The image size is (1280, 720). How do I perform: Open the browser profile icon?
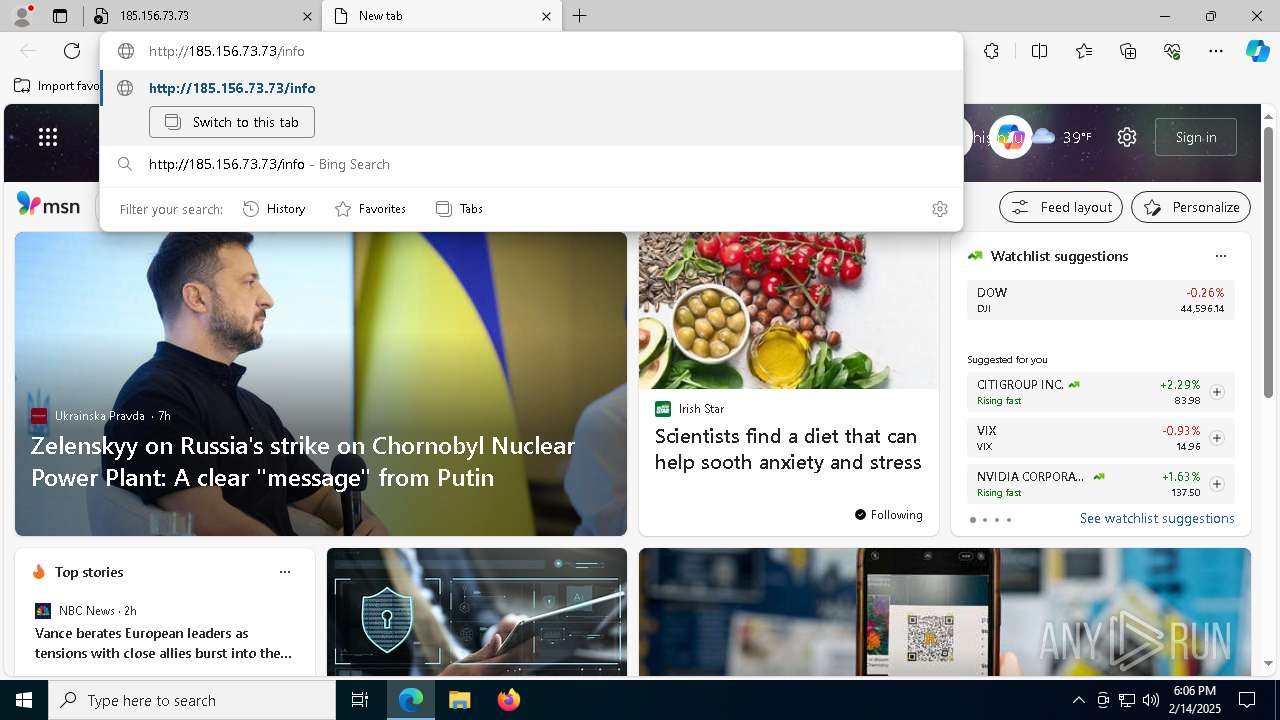(x=21, y=16)
